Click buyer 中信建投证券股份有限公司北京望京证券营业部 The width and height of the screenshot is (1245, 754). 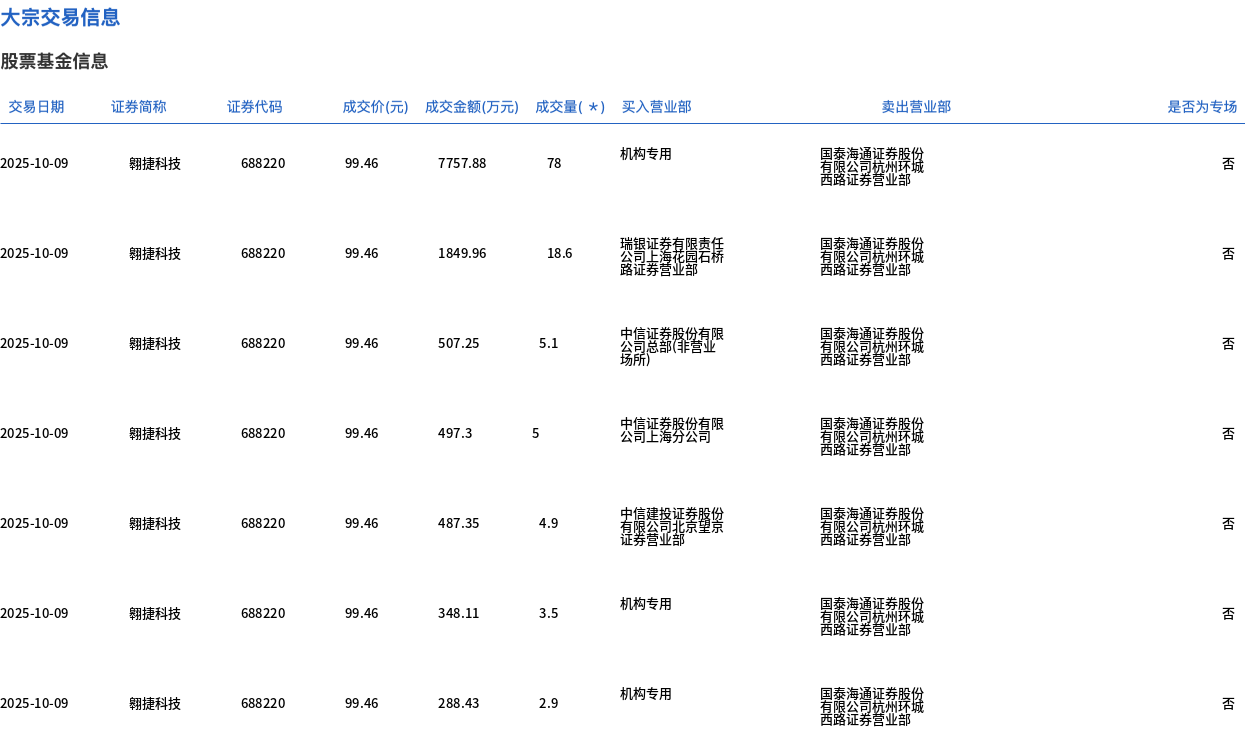pos(672,527)
